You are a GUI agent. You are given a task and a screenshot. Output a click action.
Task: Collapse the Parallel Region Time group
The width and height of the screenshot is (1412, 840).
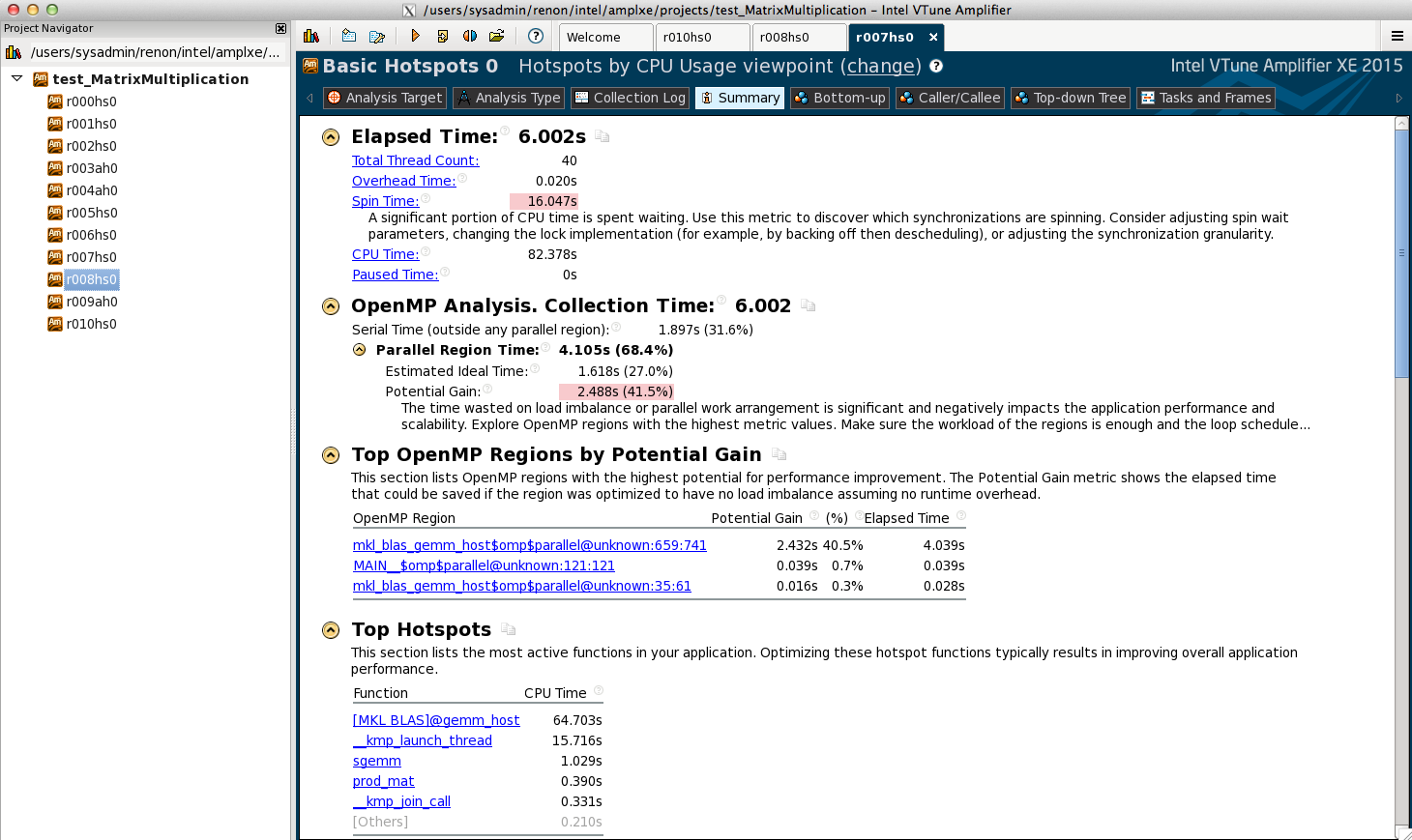click(x=360, y=350)
